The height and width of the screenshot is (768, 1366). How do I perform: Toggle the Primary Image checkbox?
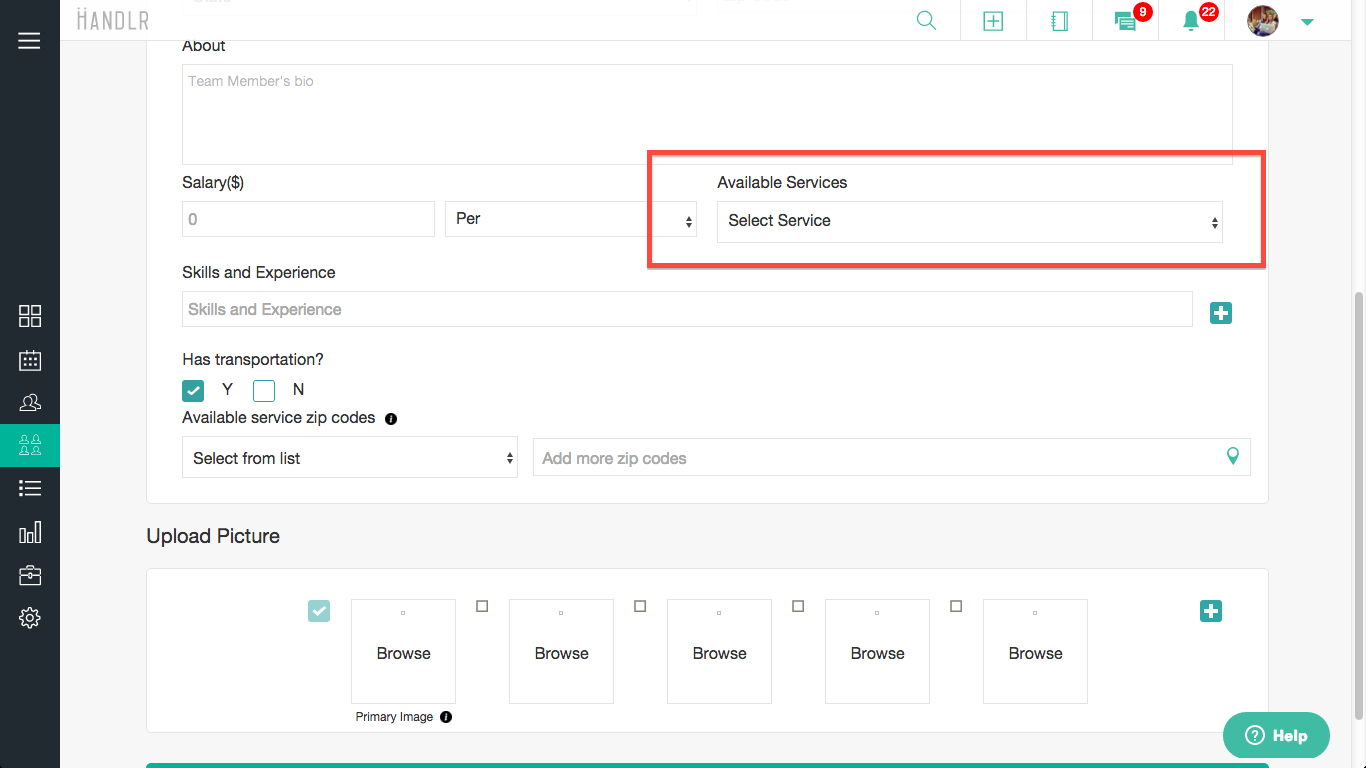(319, 610)
